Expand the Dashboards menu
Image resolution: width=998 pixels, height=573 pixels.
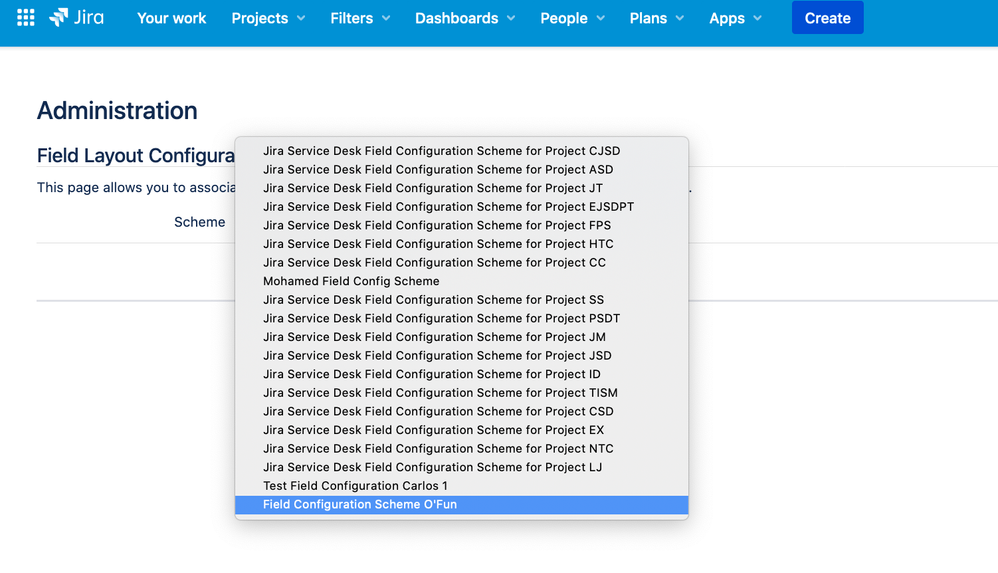click(x=465, y=18)
